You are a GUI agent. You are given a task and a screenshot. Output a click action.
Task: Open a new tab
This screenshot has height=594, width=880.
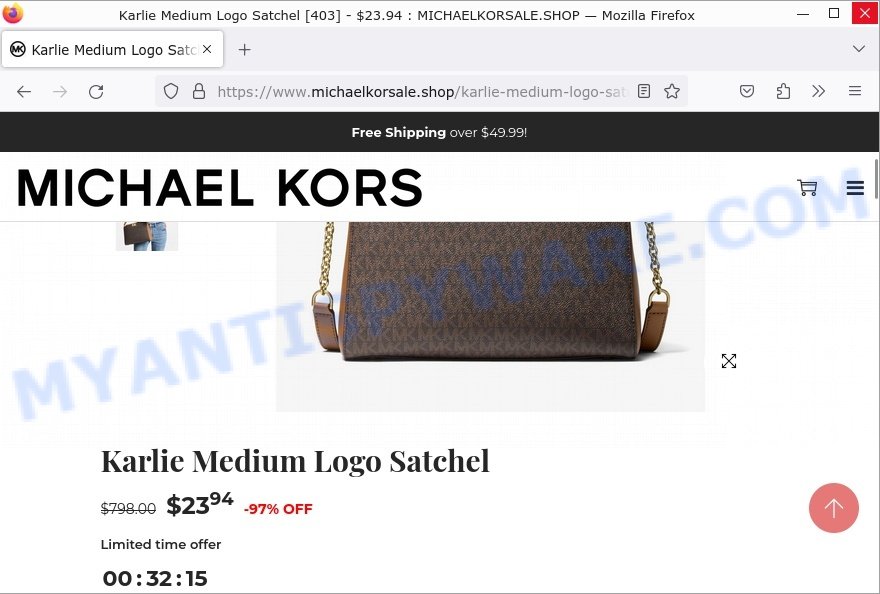(x=244, y=49)
